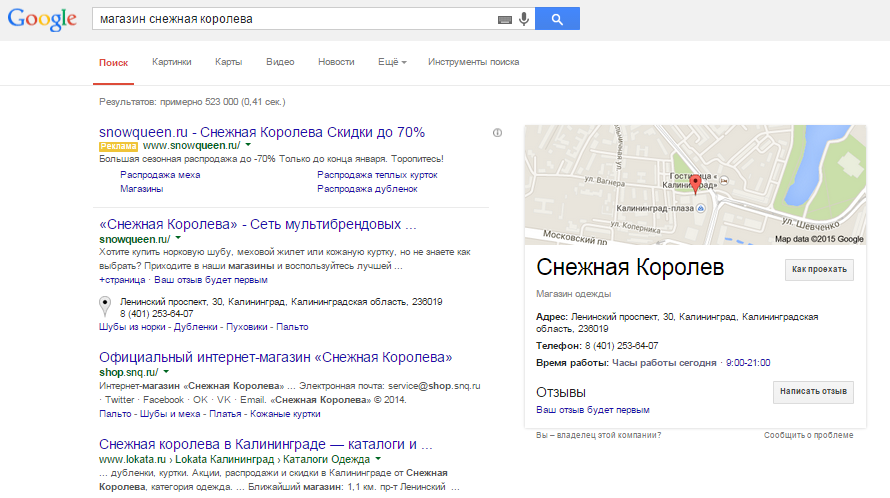Click the hotel marker icon on map

(x=724, y=181)
